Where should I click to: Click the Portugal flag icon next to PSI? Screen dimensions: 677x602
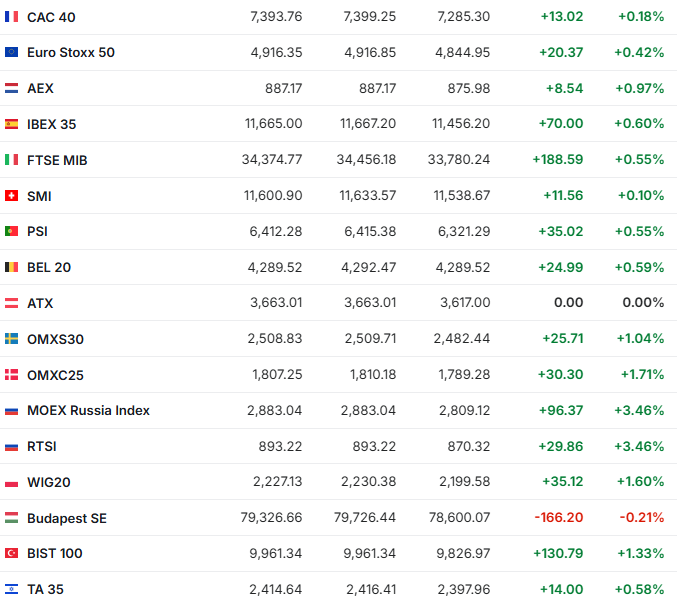point(11,231)
